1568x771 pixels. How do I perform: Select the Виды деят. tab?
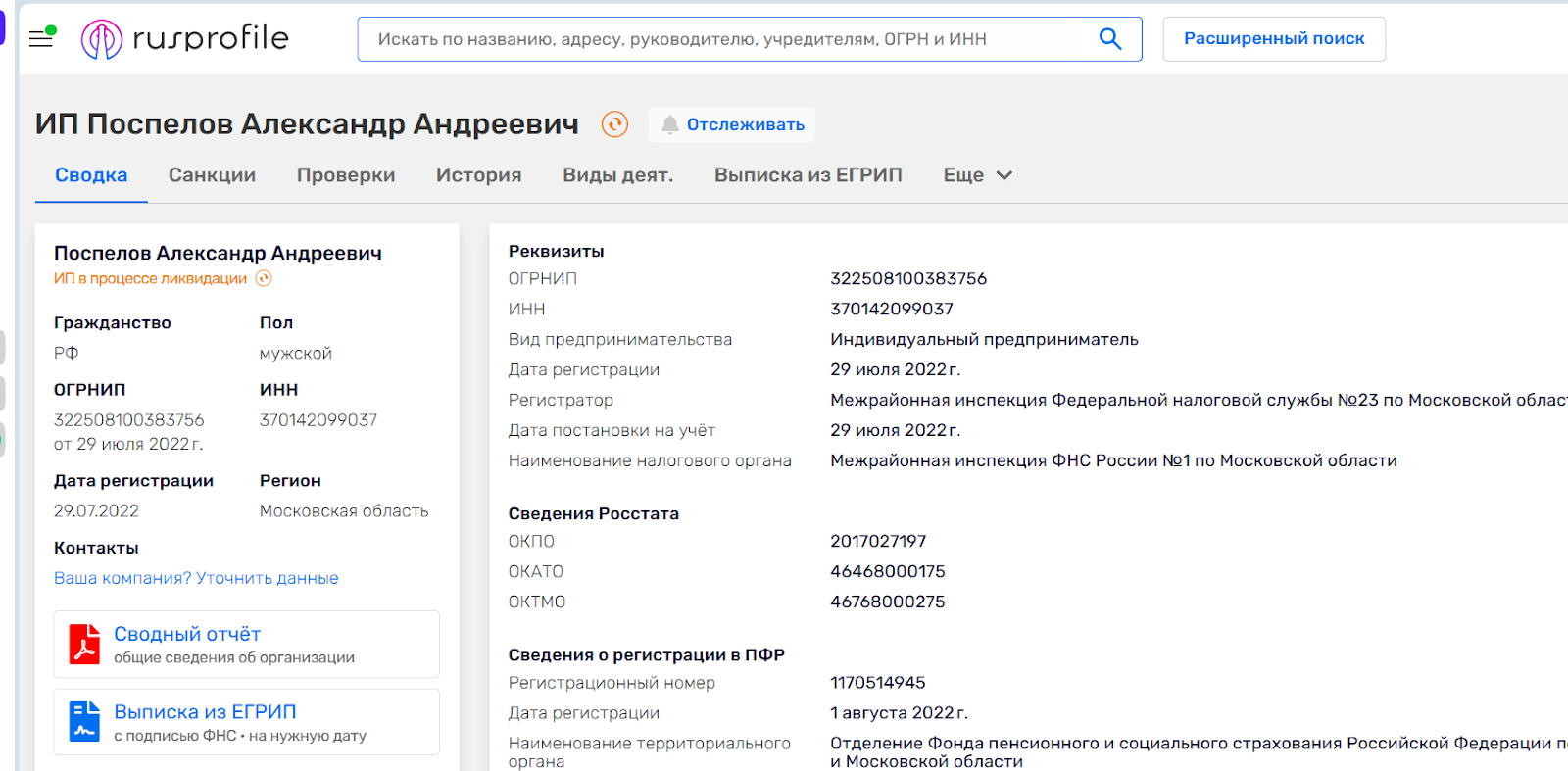pyautogui.click(x=617, y=175)
